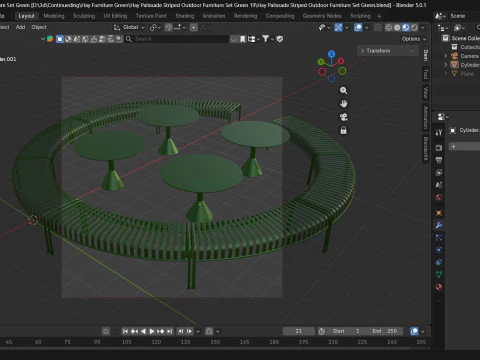Viewport: 480px width, 360px height.
Task: Toggle use preview range clock icon
Action: click(x=322, y=331)
